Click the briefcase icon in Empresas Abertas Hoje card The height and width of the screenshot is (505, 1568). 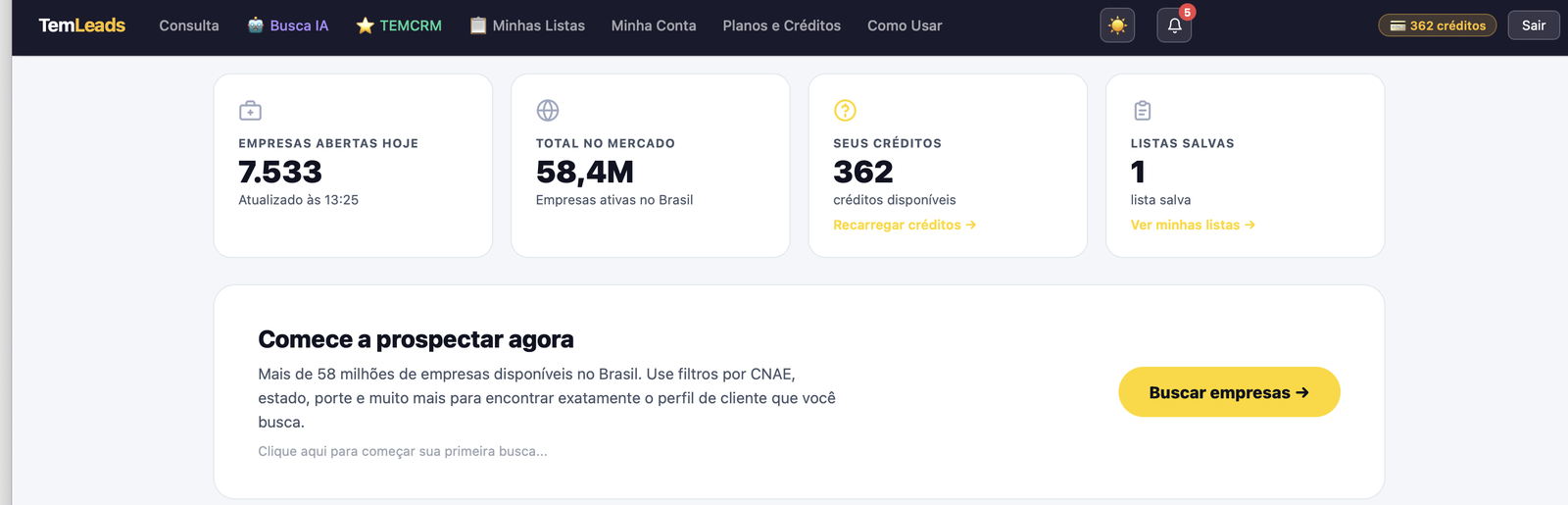pos(251,111)
